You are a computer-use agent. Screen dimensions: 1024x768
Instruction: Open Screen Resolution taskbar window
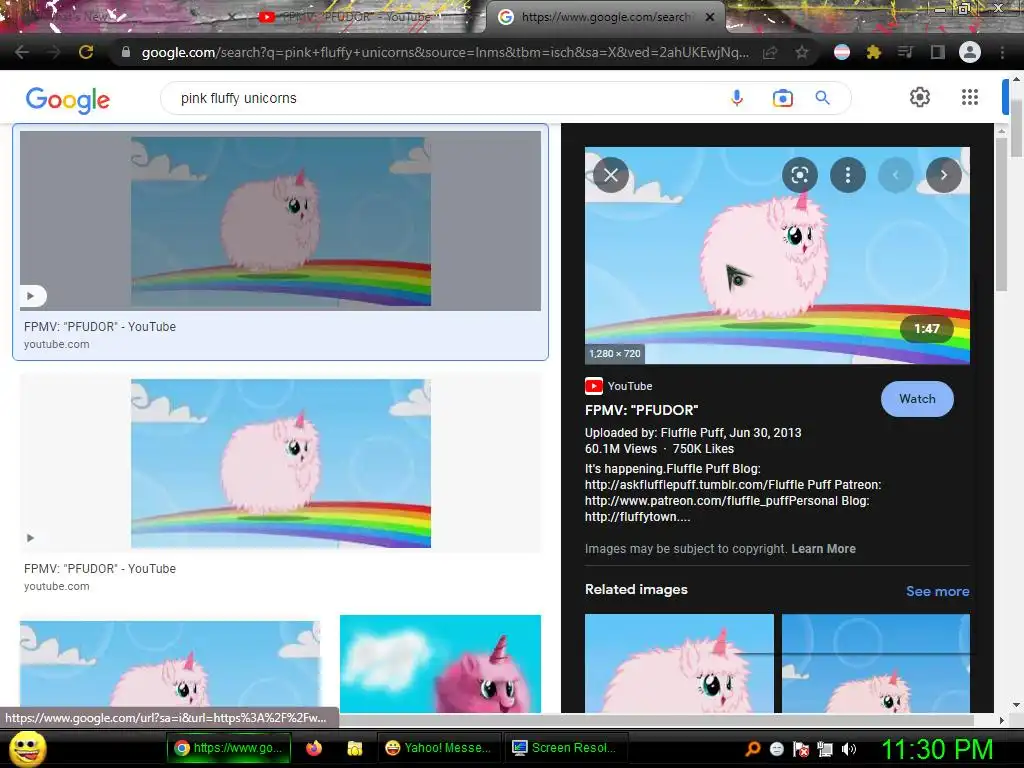(x=566, y=748)
